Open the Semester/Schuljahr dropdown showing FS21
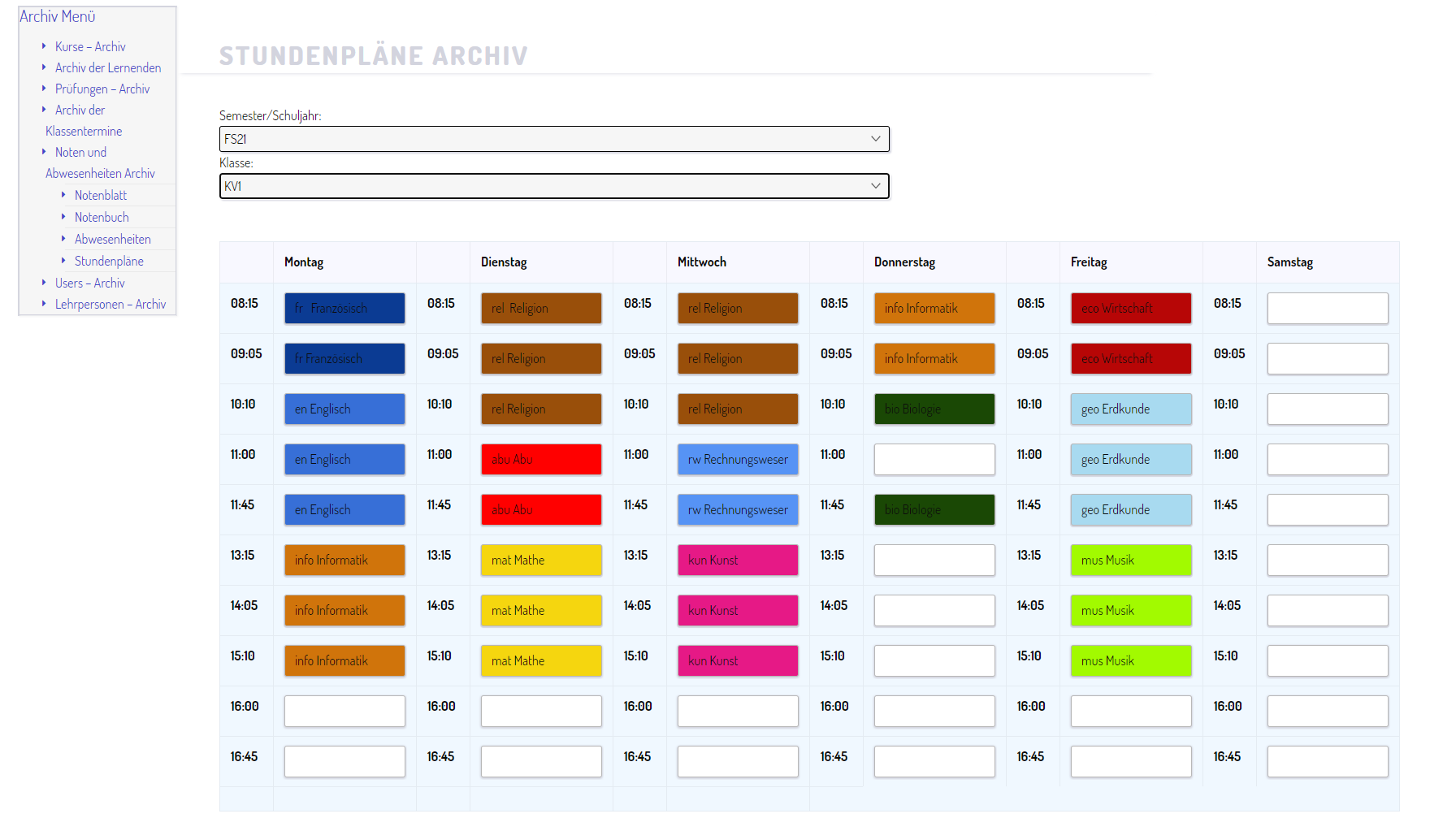 click(x=553, y=139)
